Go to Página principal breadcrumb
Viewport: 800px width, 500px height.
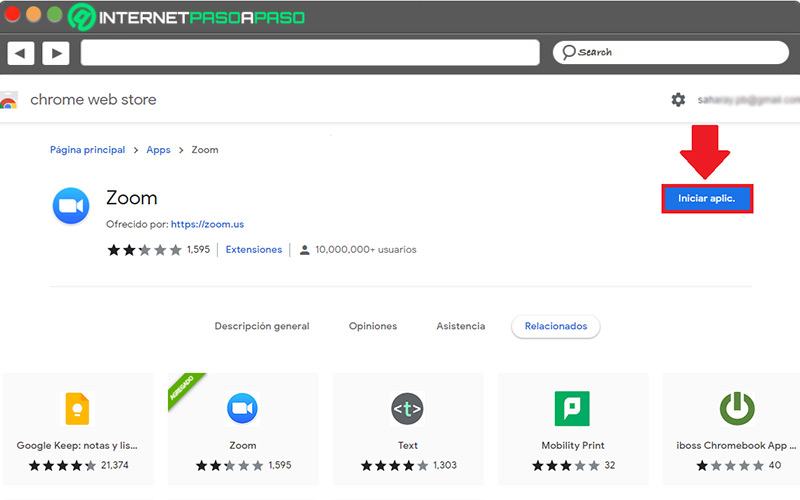[87, 149]
